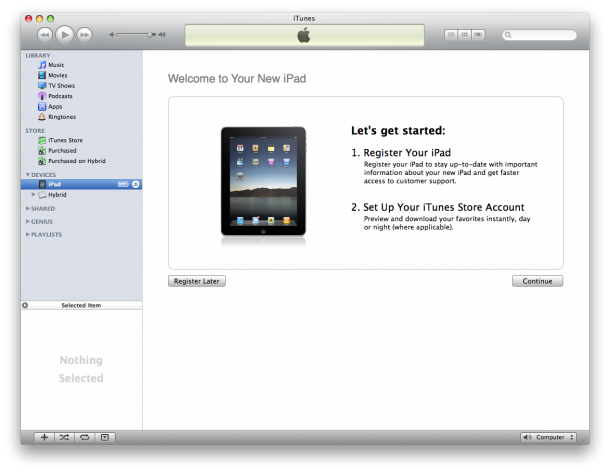Switch to list view button
Viewport: 610px width, 473px height.
coord(451,35)
